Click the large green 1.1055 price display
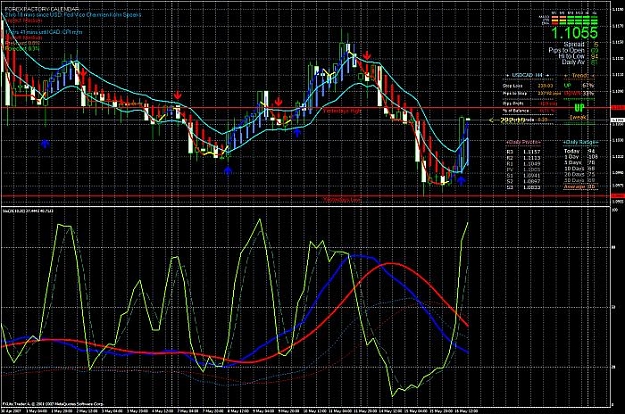625x414 pixels. tap(574, 33)
